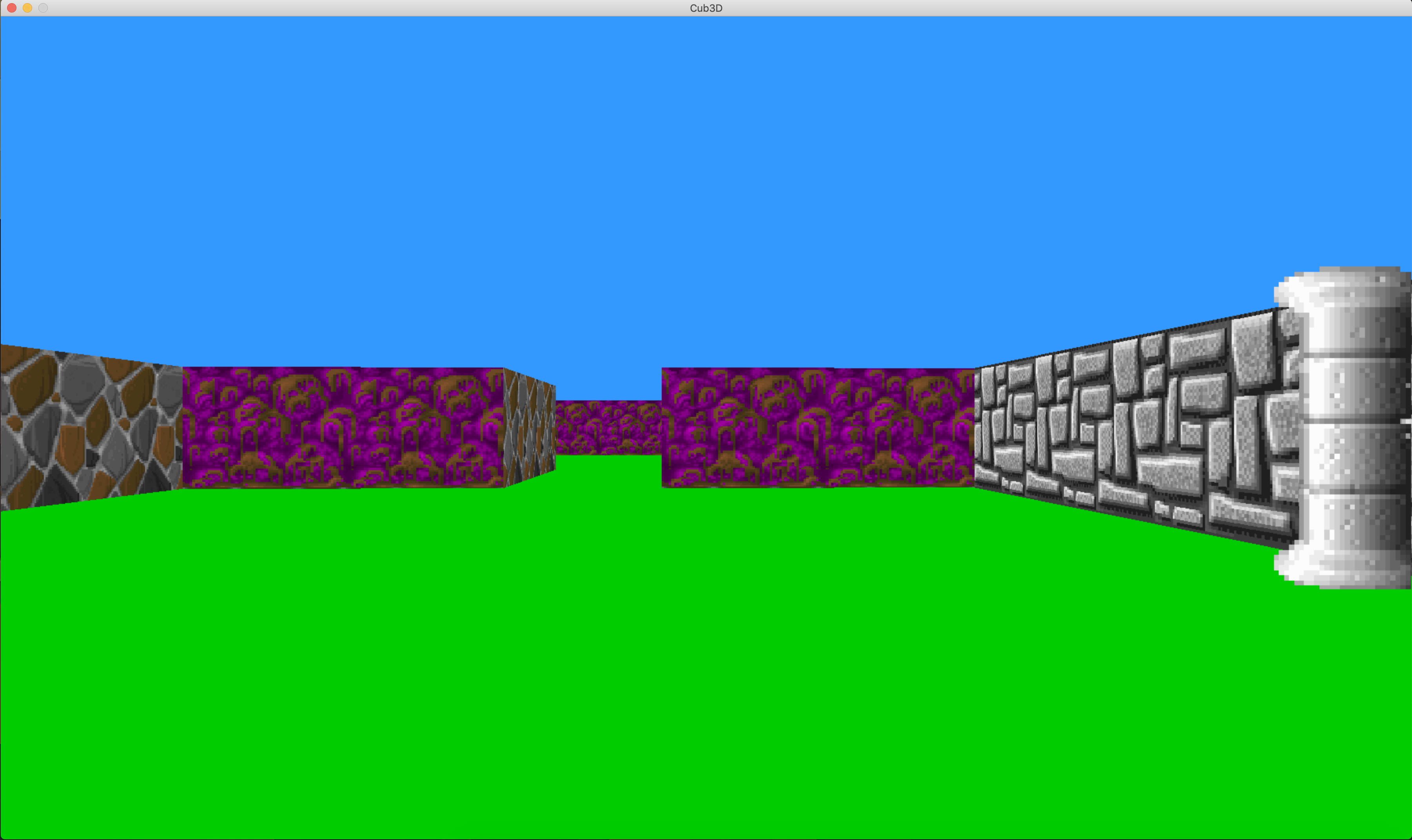1412x840 pixels.
Task: Close the Cub3D window with red button
Action: click(x=11, y=8)
